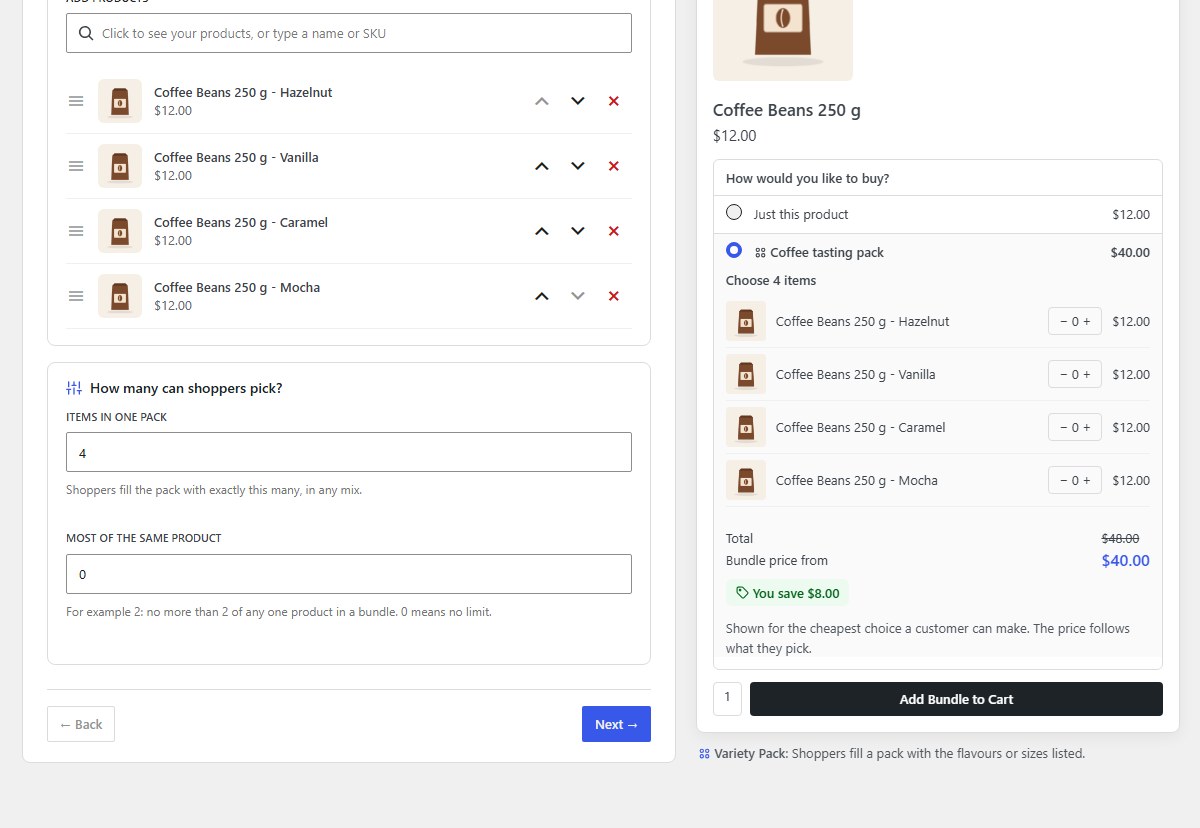Click the Hazelnut thumbnail in the product list
The image size is (1200, 828).
pyautogui.click(x=120, y=101)
